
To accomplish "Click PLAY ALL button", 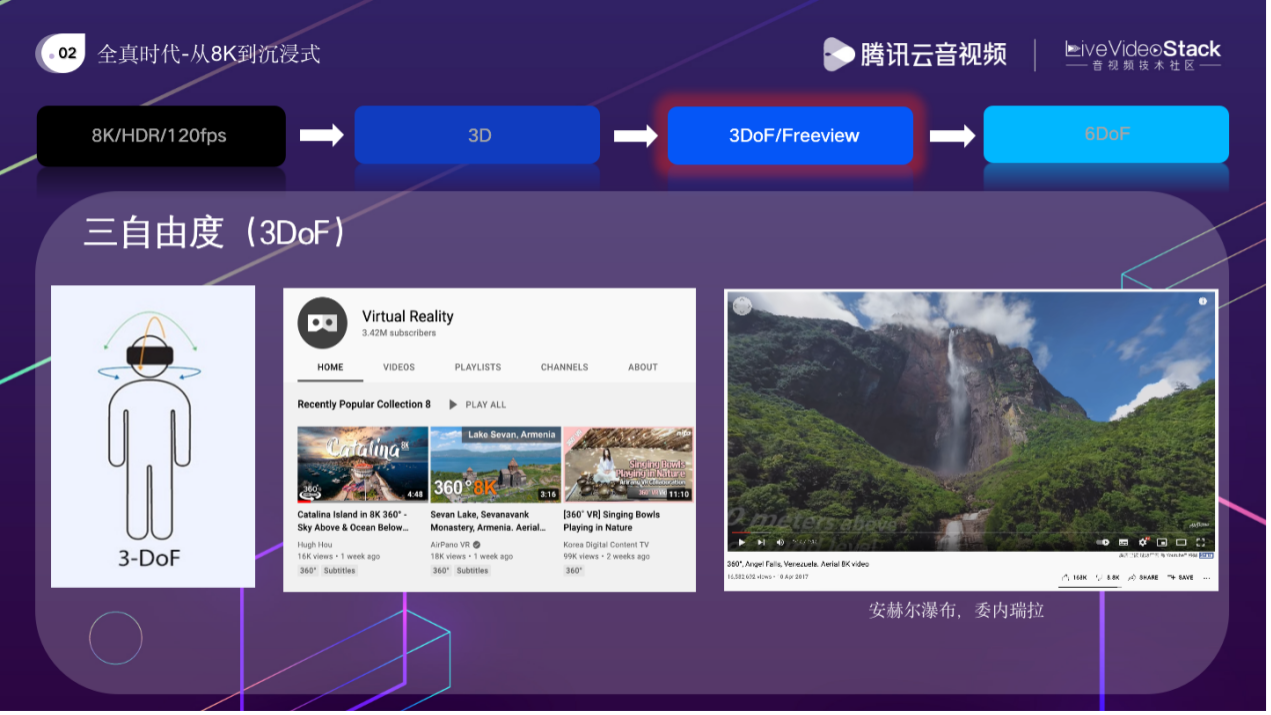I will pos(477,404).
